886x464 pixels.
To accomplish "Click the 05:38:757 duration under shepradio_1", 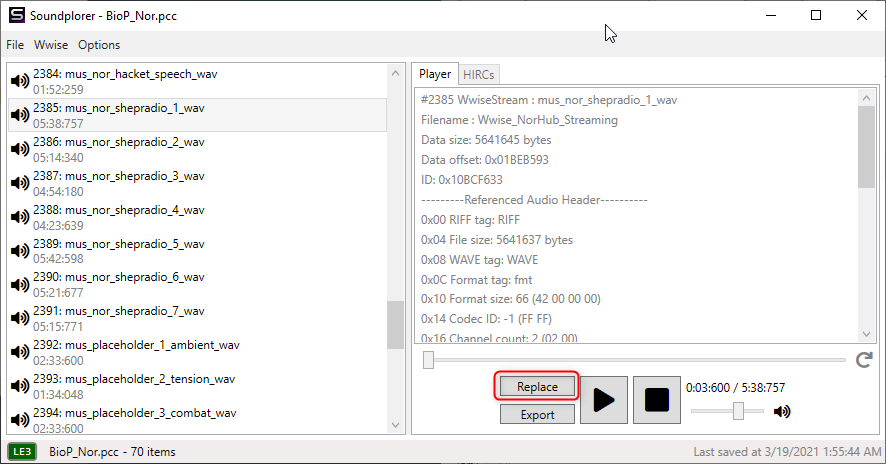I will (58, 123).
